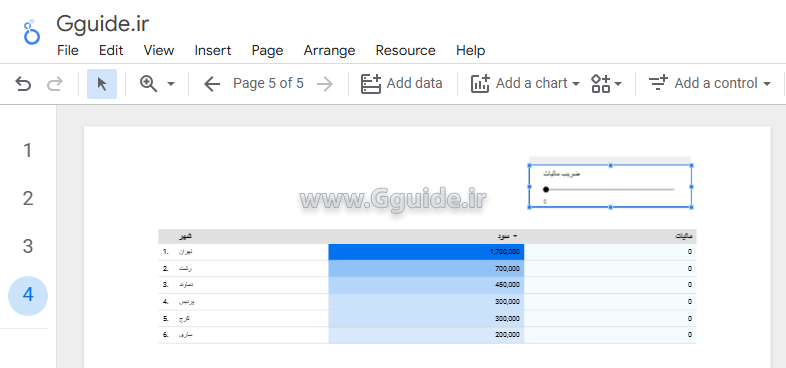Activate the selection mode cursor tool

[x=102, y=84]
